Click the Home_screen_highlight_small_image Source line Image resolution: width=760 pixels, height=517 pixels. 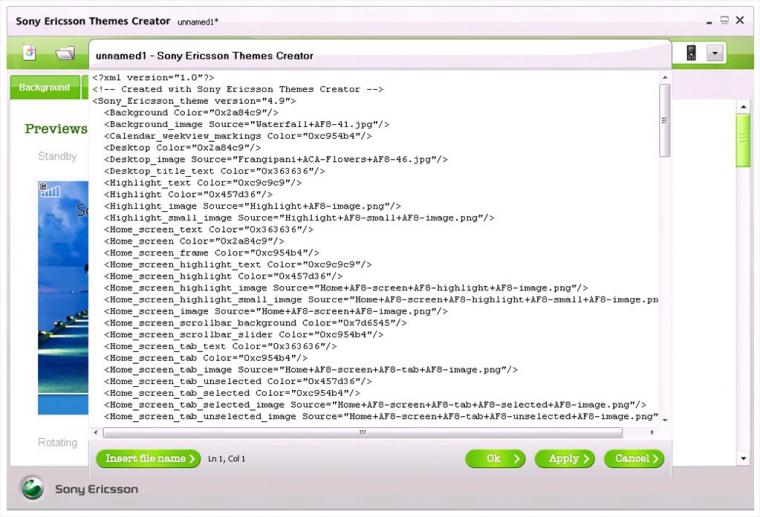pyautogui.click(x=381, y=299)
